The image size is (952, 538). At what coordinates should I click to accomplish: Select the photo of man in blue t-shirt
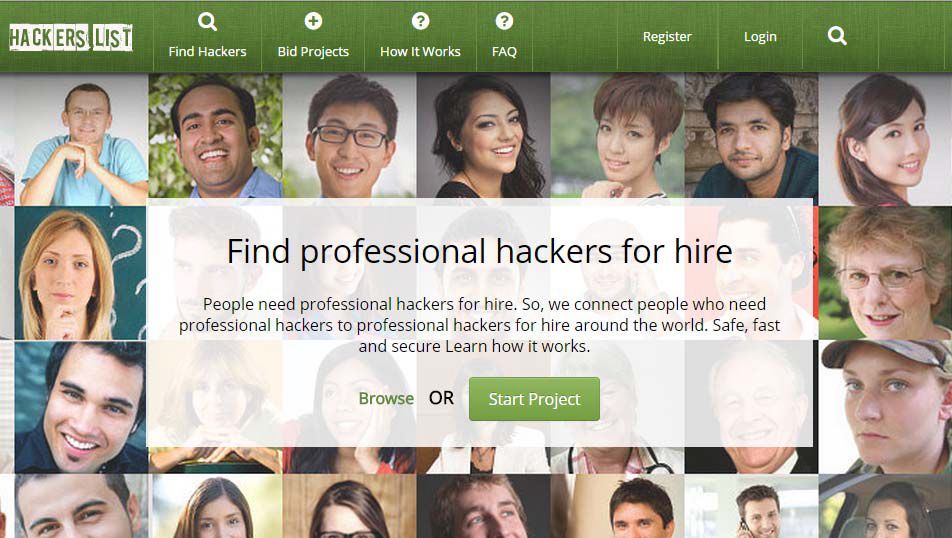81,139
